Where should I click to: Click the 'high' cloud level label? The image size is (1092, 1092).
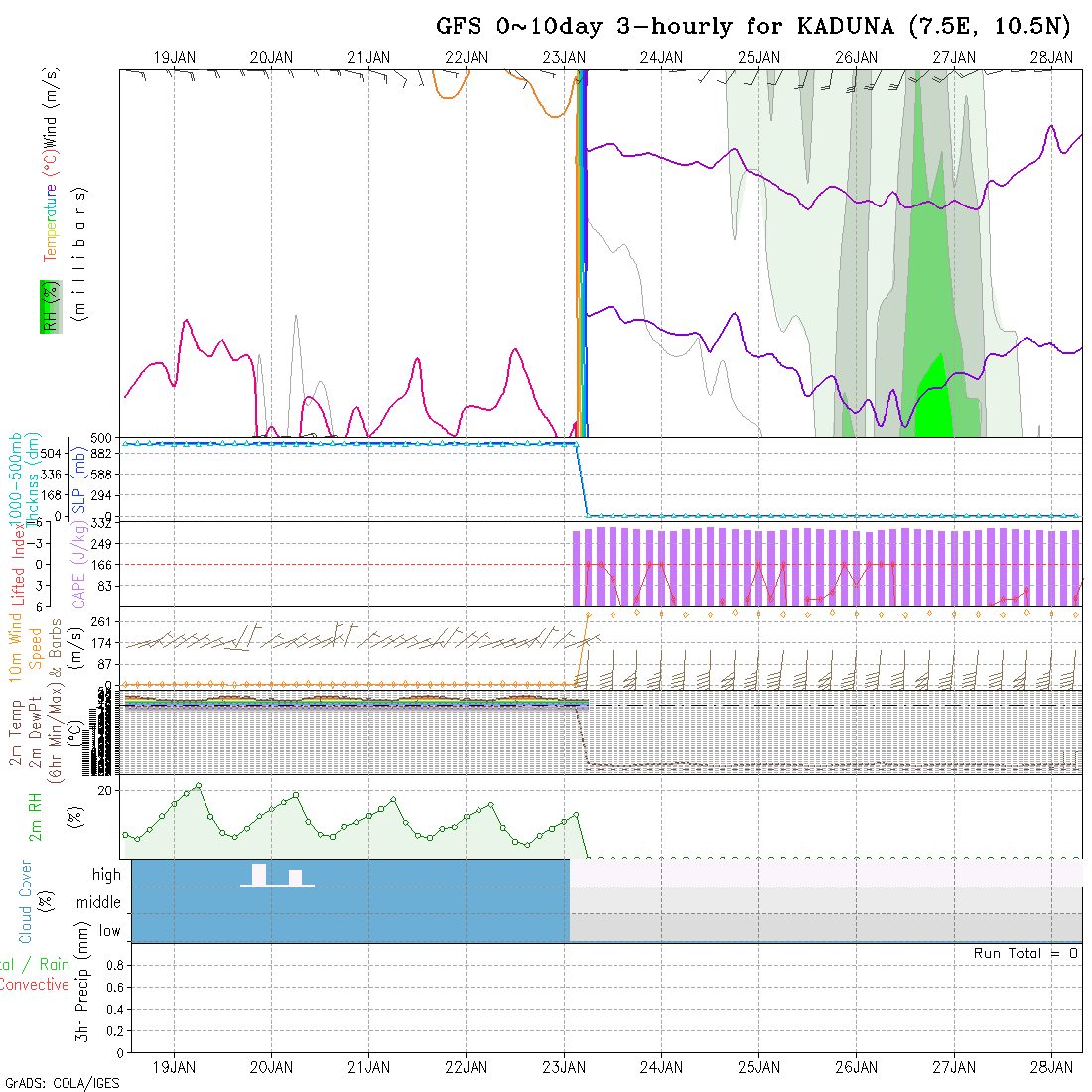coord(106,875)
